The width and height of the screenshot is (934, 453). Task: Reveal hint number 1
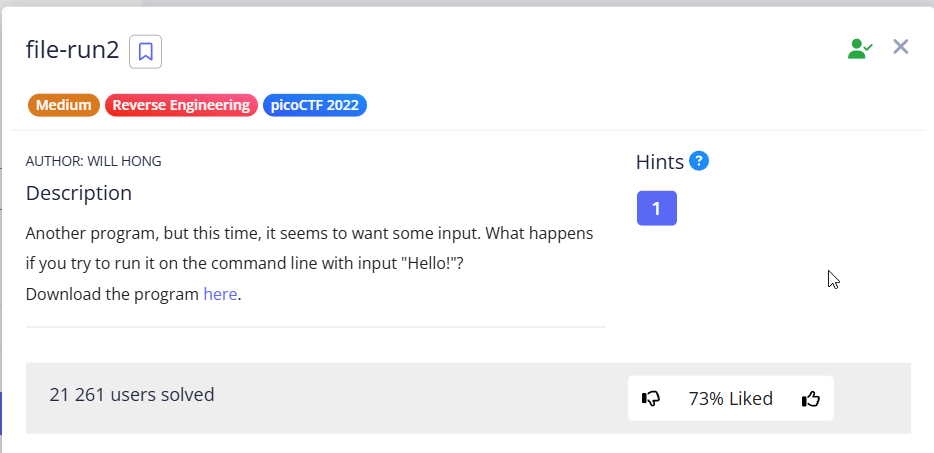656,208
